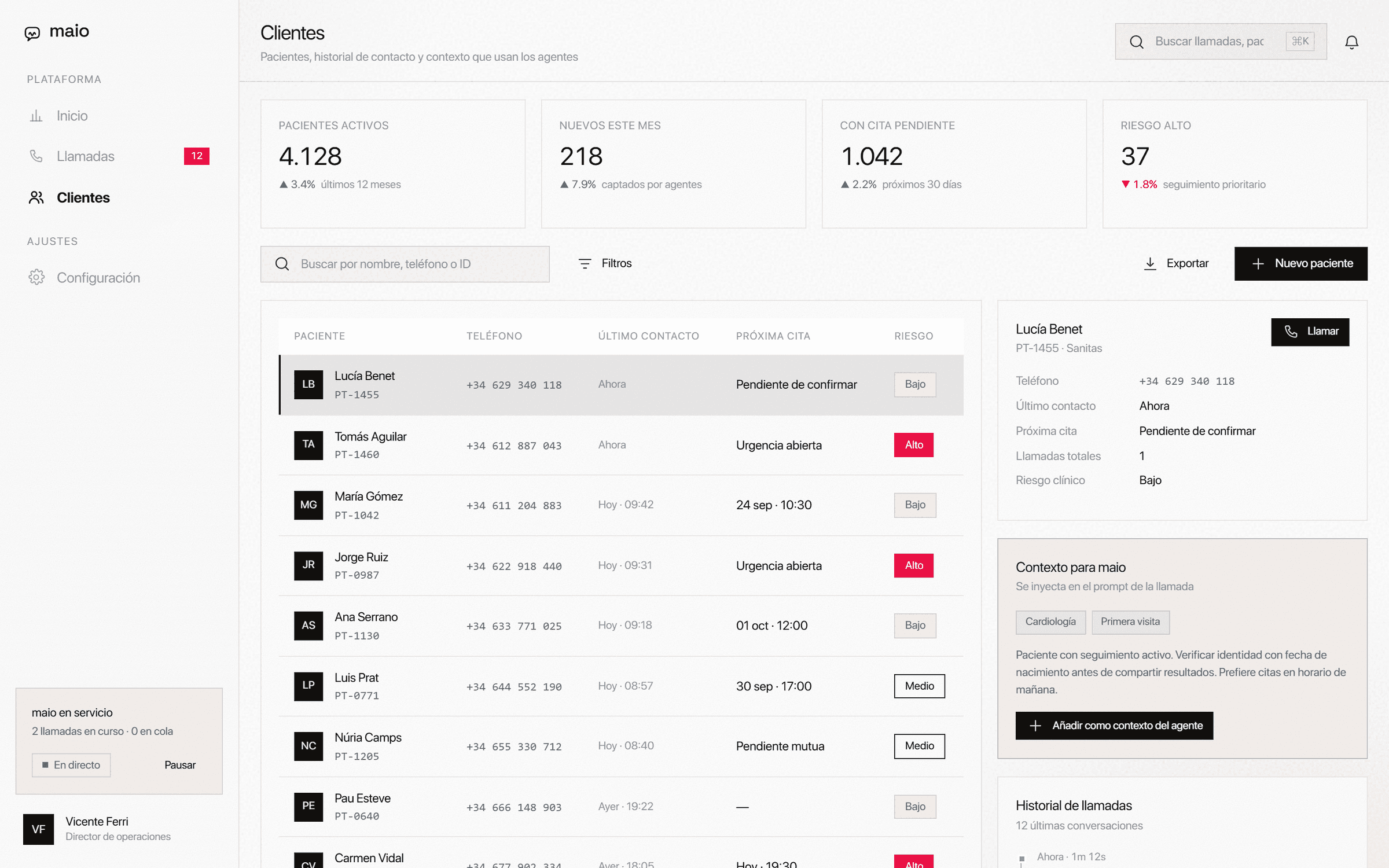
Task: Click the PE avatar for Pau Esteve
Action: tap(308, 807)
